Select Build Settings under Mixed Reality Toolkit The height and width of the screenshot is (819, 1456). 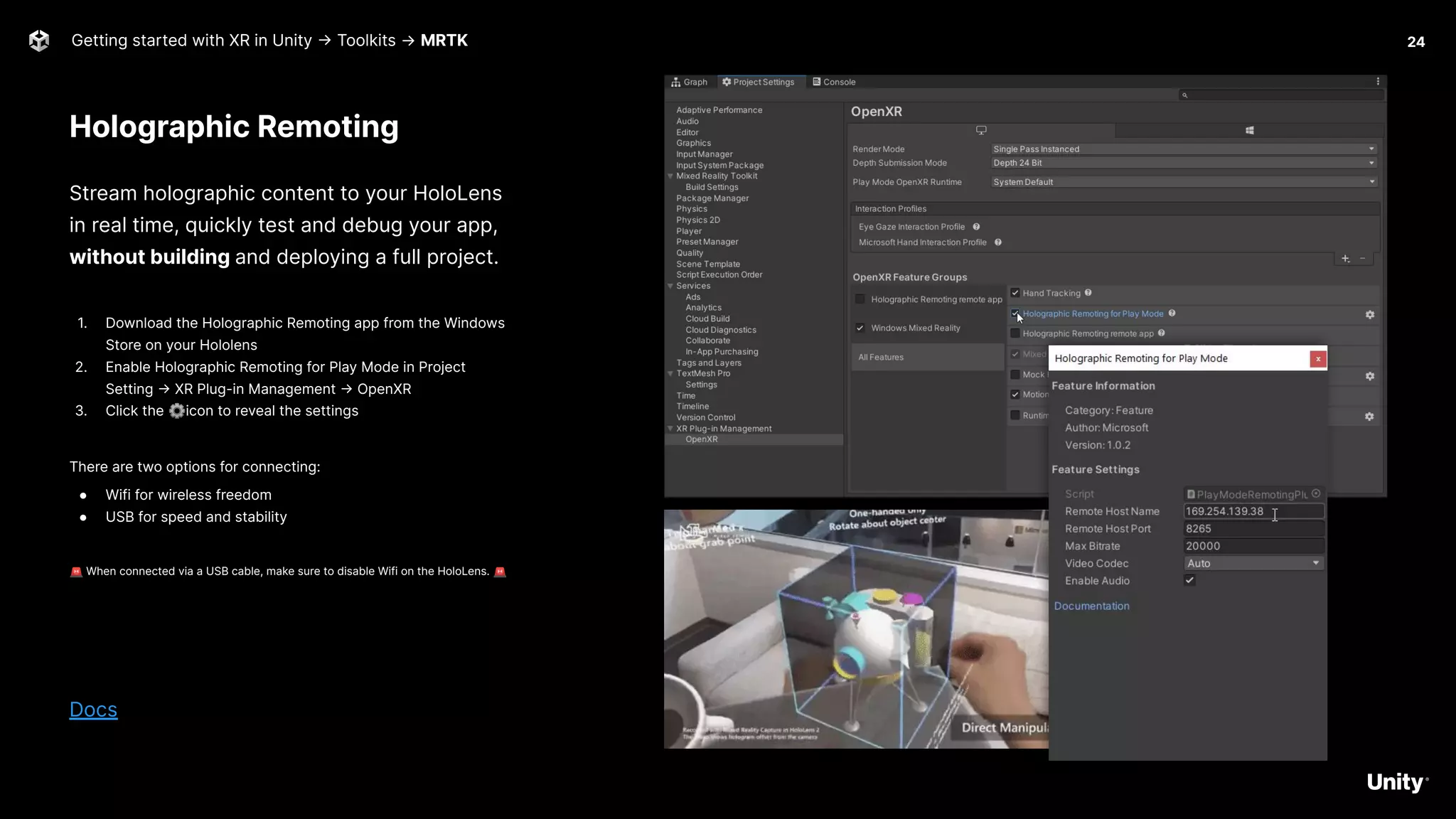pos(712,187)
